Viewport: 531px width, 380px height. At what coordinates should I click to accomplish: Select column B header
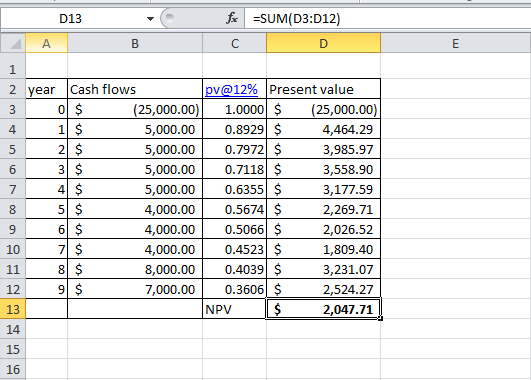pos(135,43)
